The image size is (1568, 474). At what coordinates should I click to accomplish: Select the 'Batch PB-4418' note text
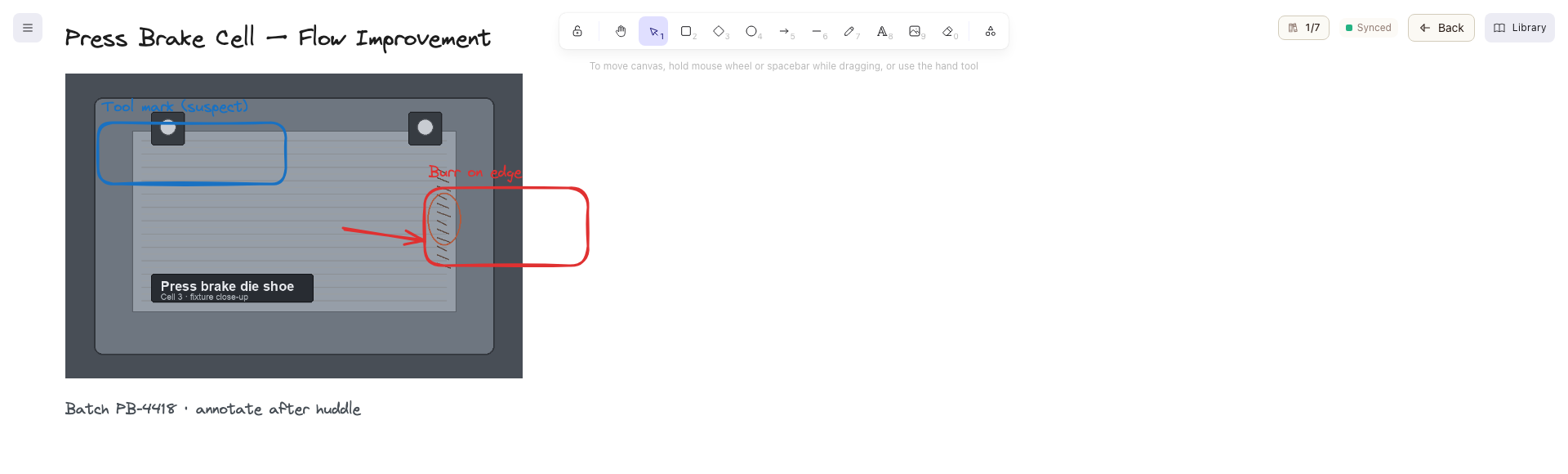[x=212, y=409]
